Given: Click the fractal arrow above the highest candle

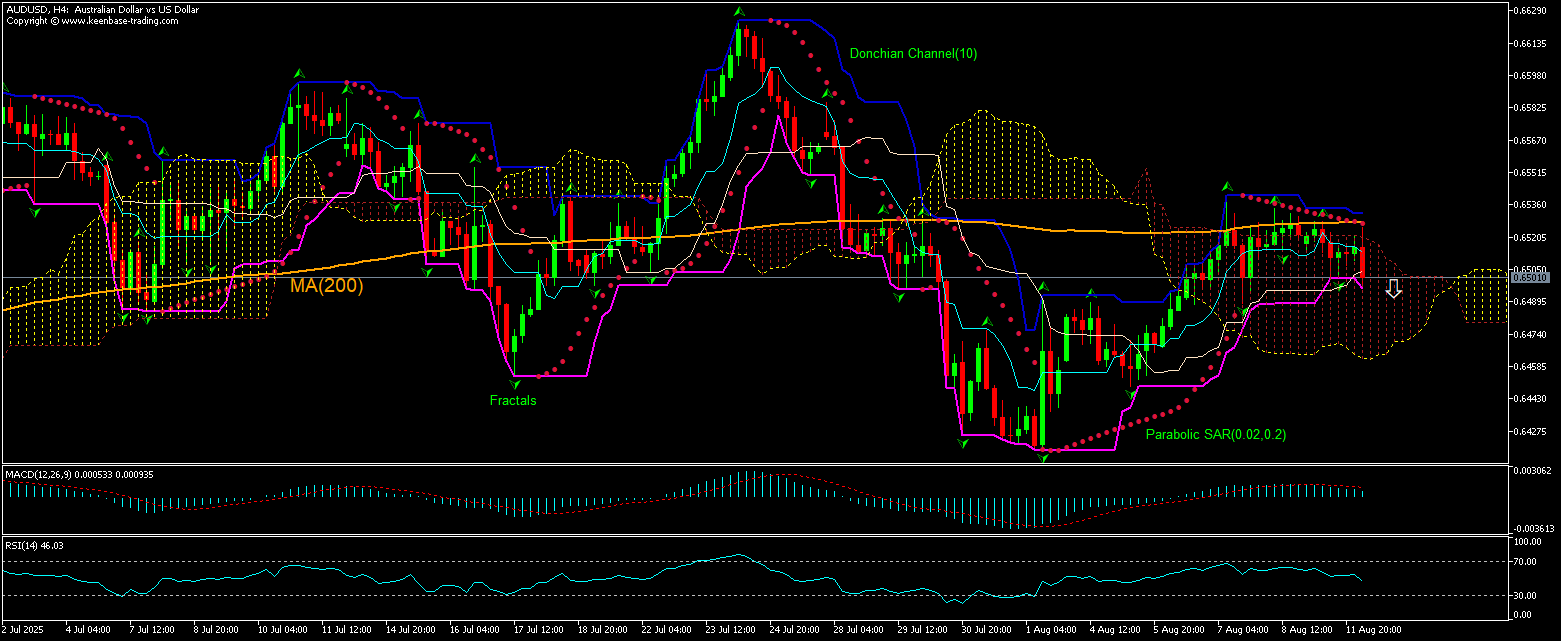Looking at the screenshot, I should [x=739, y=13].
